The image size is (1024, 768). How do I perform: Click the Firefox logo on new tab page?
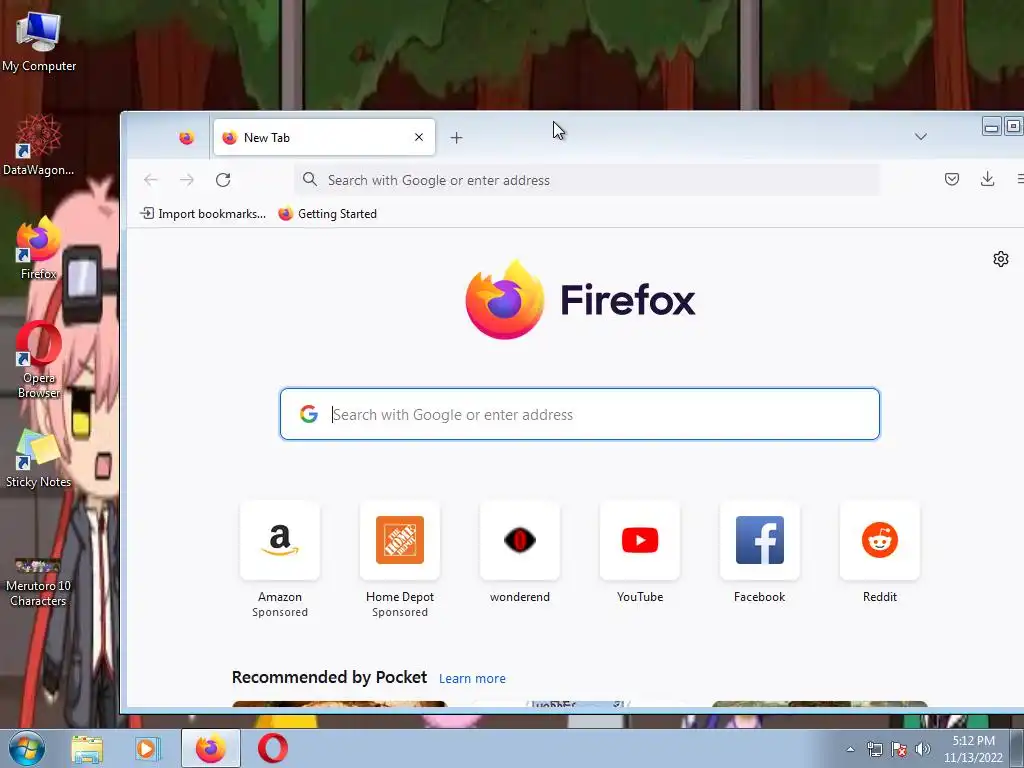point(580,300)
